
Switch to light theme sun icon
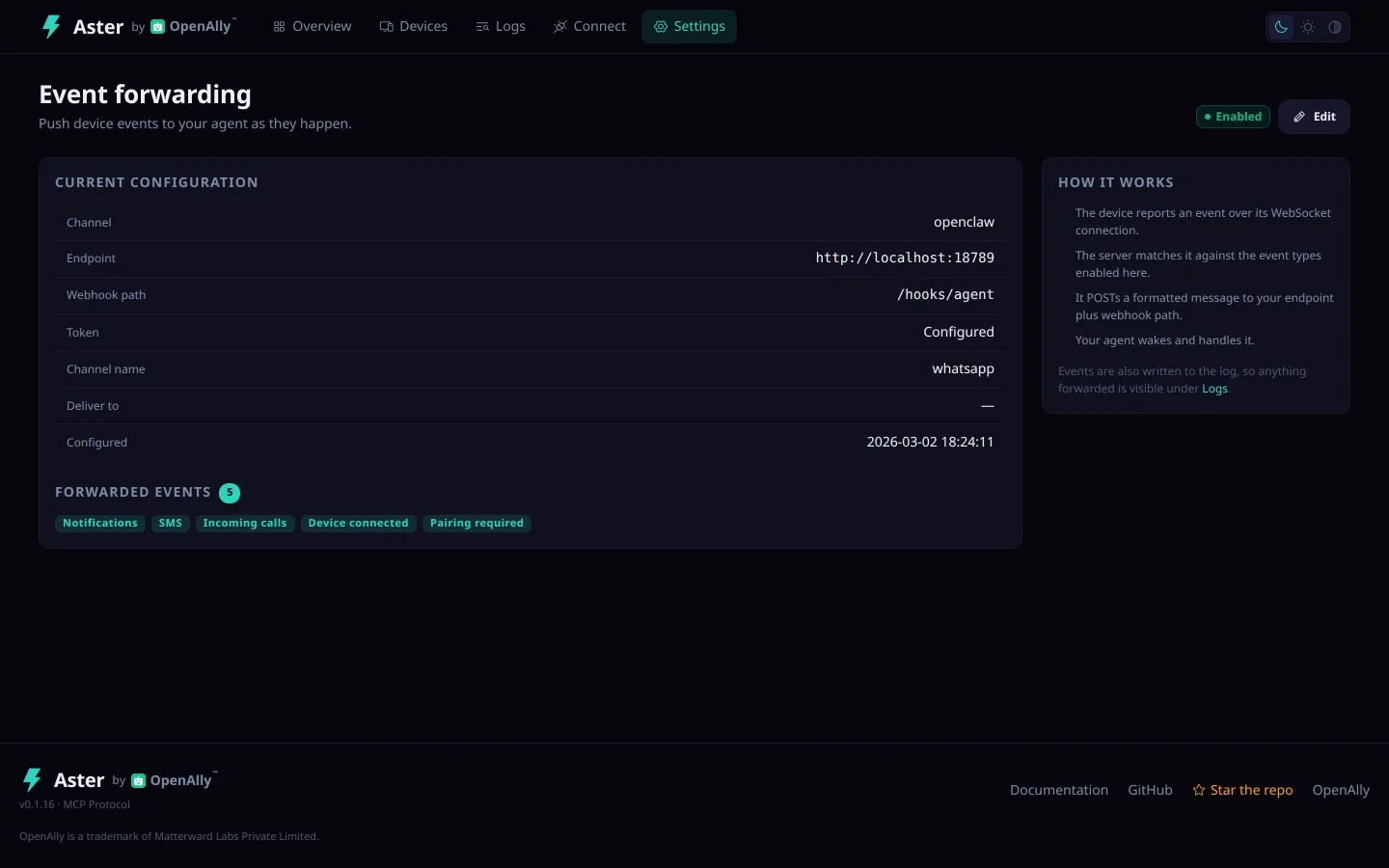point(1308,27)
